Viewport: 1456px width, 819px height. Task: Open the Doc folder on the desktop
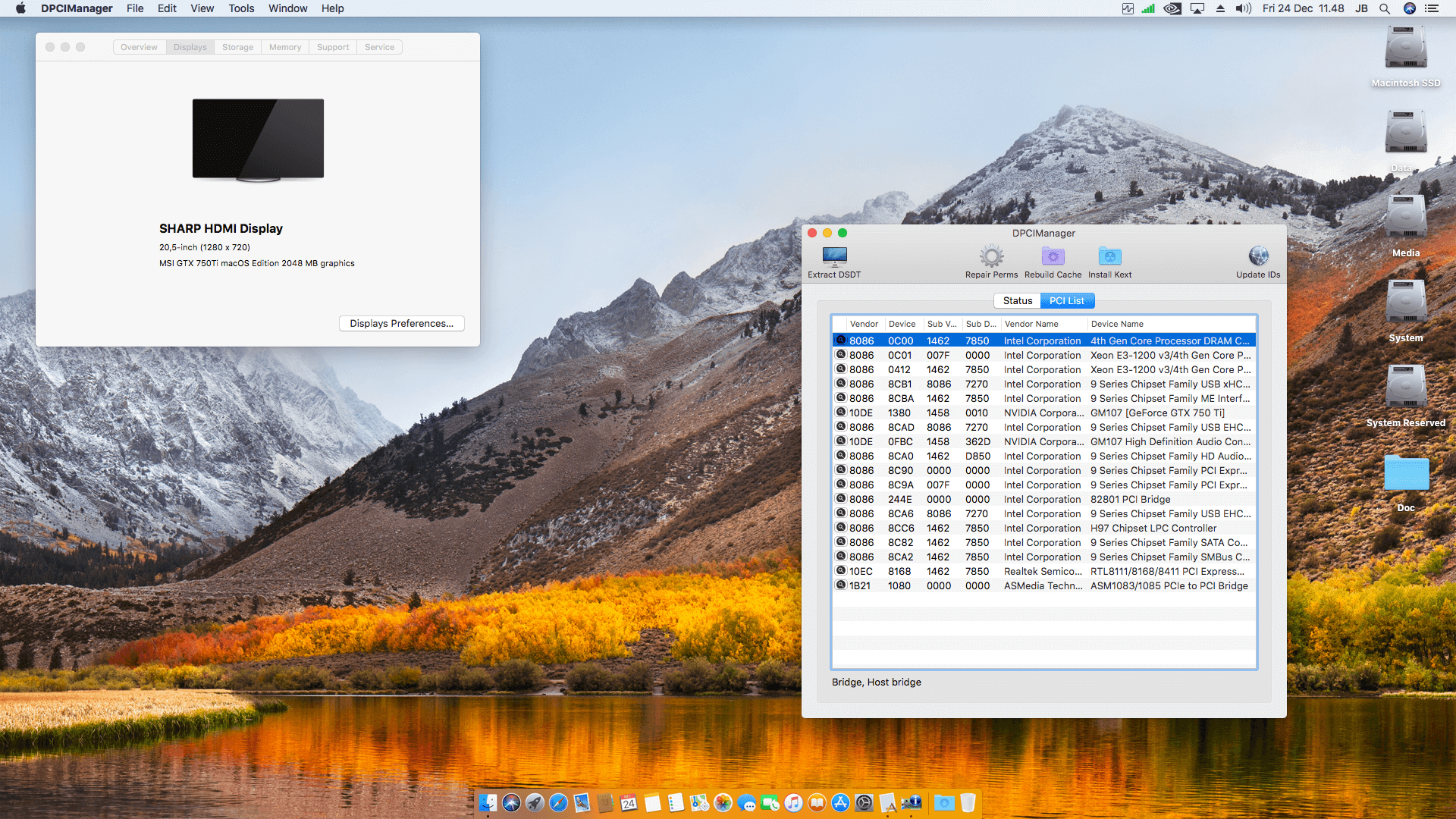1406,473
